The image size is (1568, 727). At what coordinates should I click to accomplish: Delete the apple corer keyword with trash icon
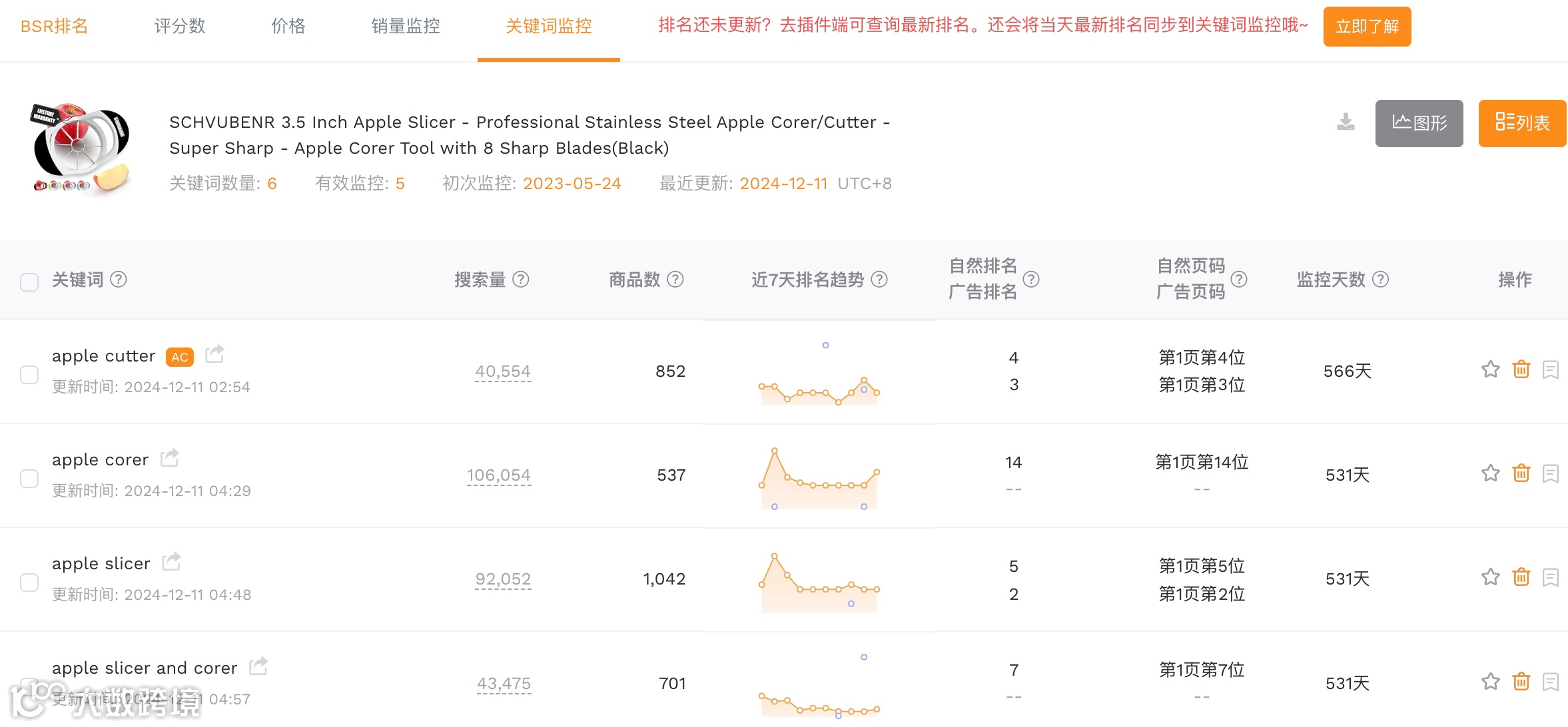pos(1521,473)
